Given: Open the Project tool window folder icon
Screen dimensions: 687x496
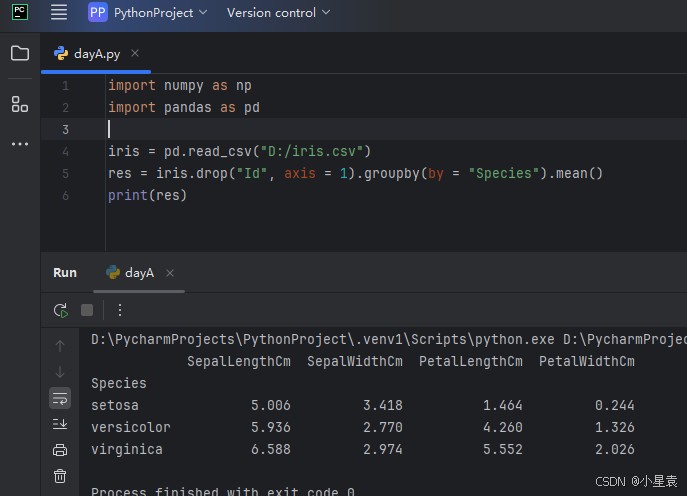Looking at the screenshot, I should pos(20,53).
